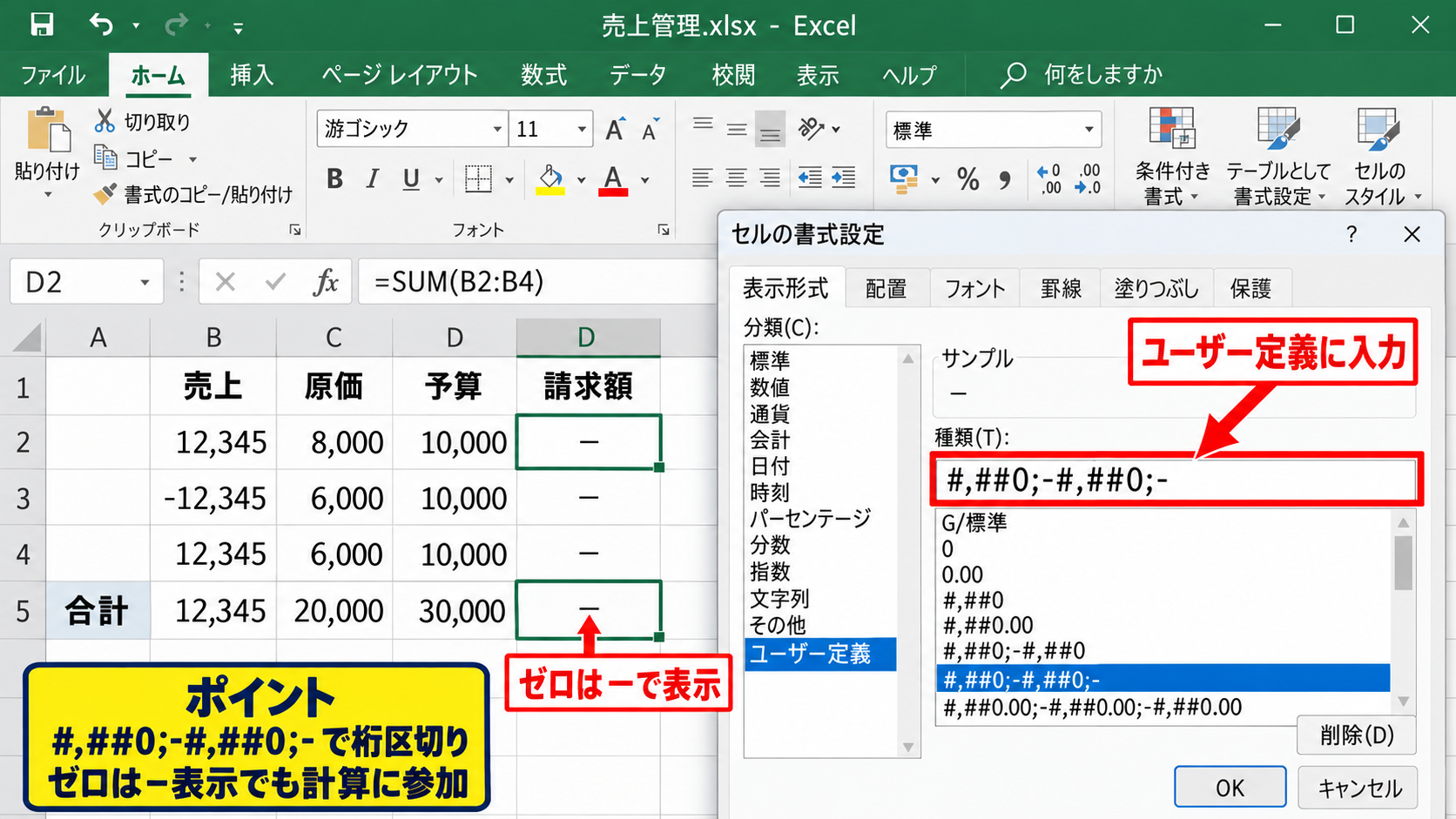This screenshot has height=819, width=1456.
Task: Click the Save icon in title bar
Action: pyautogui.click(x=42, y=24)
